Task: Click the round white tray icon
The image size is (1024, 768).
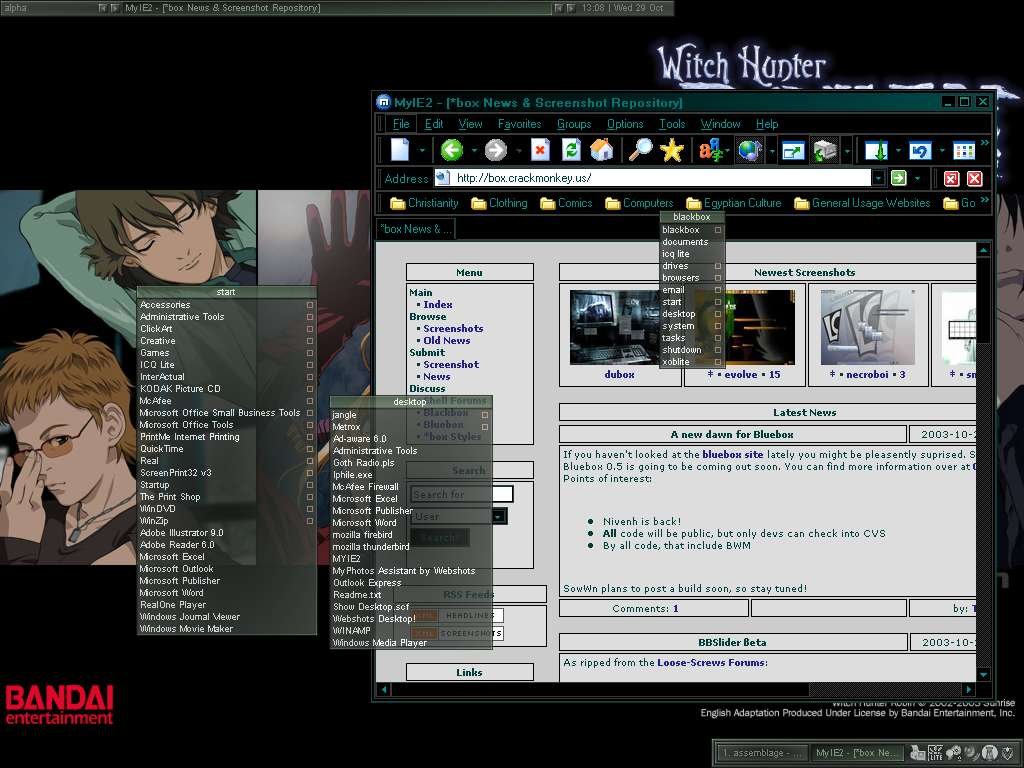Action: pos(990,753)
